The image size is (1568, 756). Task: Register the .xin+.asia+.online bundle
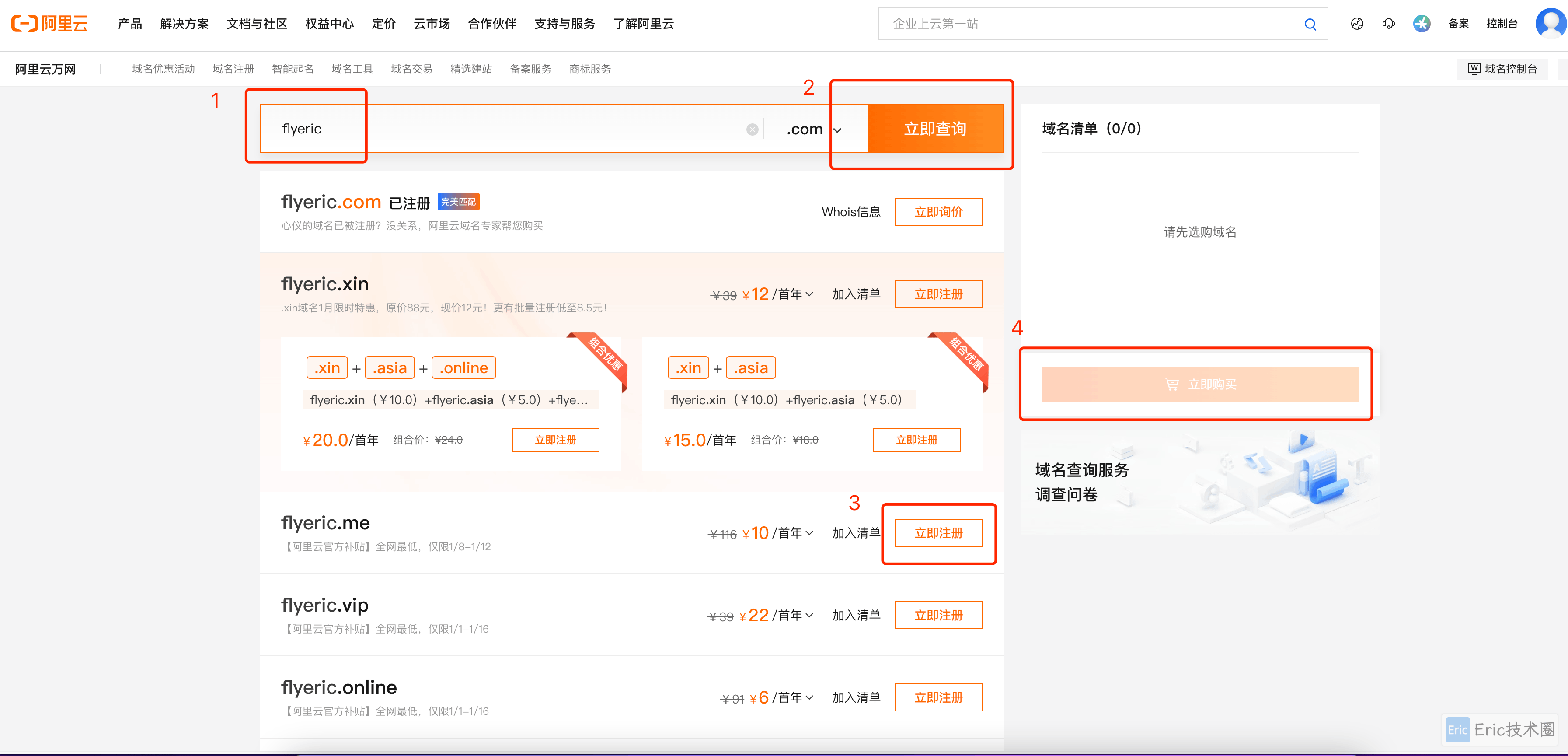555,440
